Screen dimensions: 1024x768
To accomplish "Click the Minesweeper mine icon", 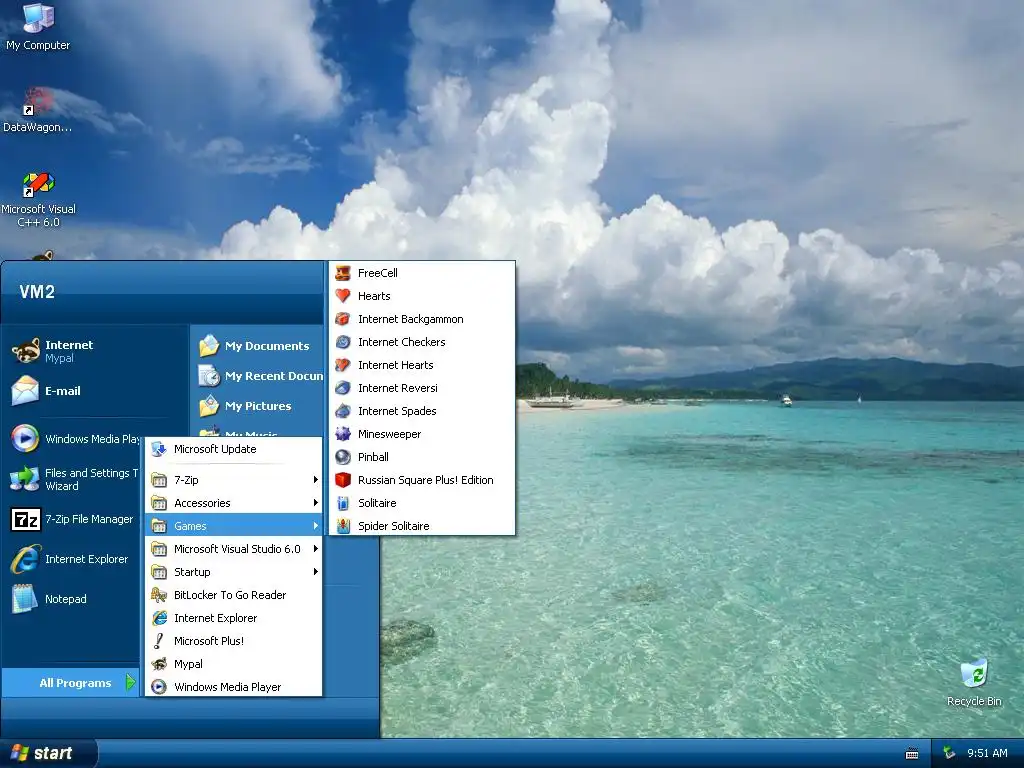I will (343, 434).
